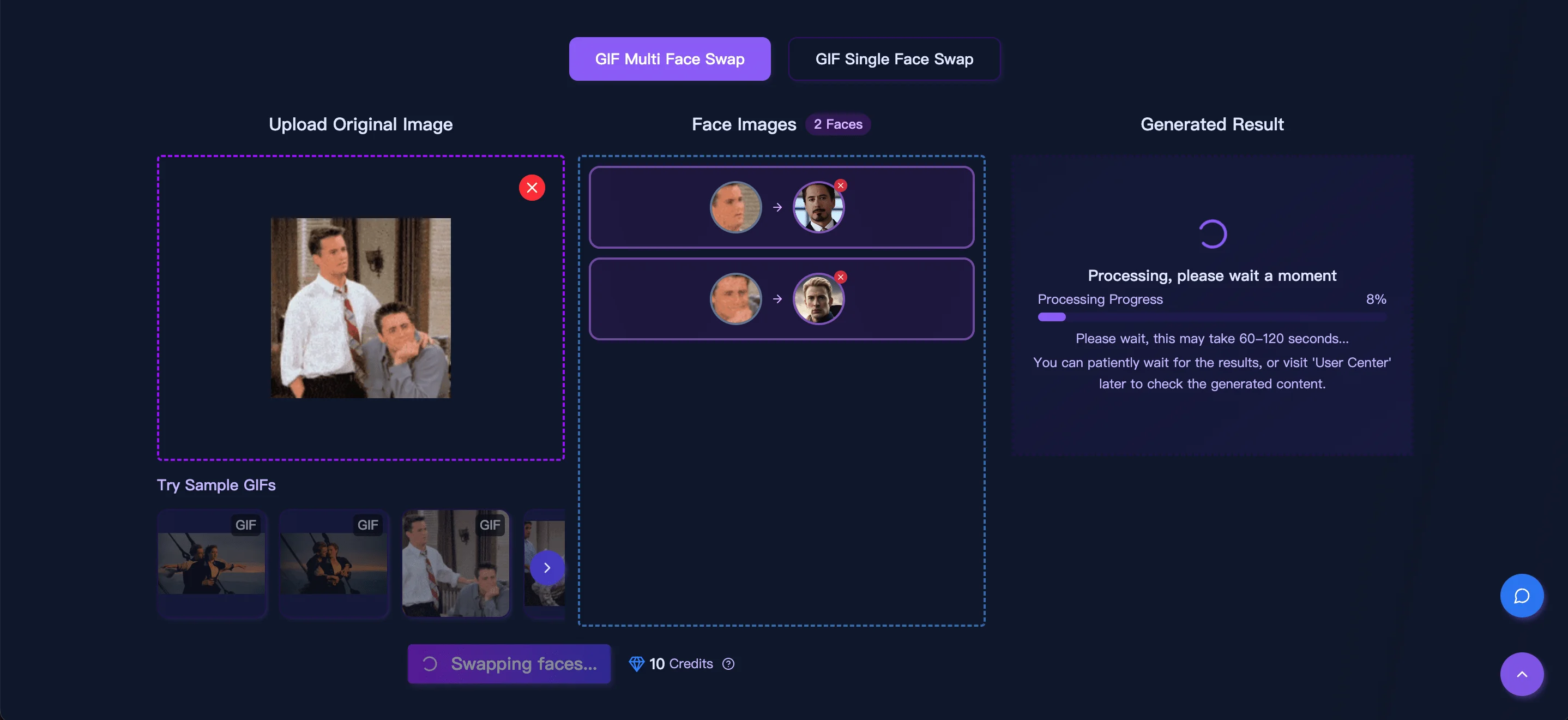Switch to GIF Single Face Swap tab
The height and width of the screenshot is (720, 1568).
click(x=894, y=59)
